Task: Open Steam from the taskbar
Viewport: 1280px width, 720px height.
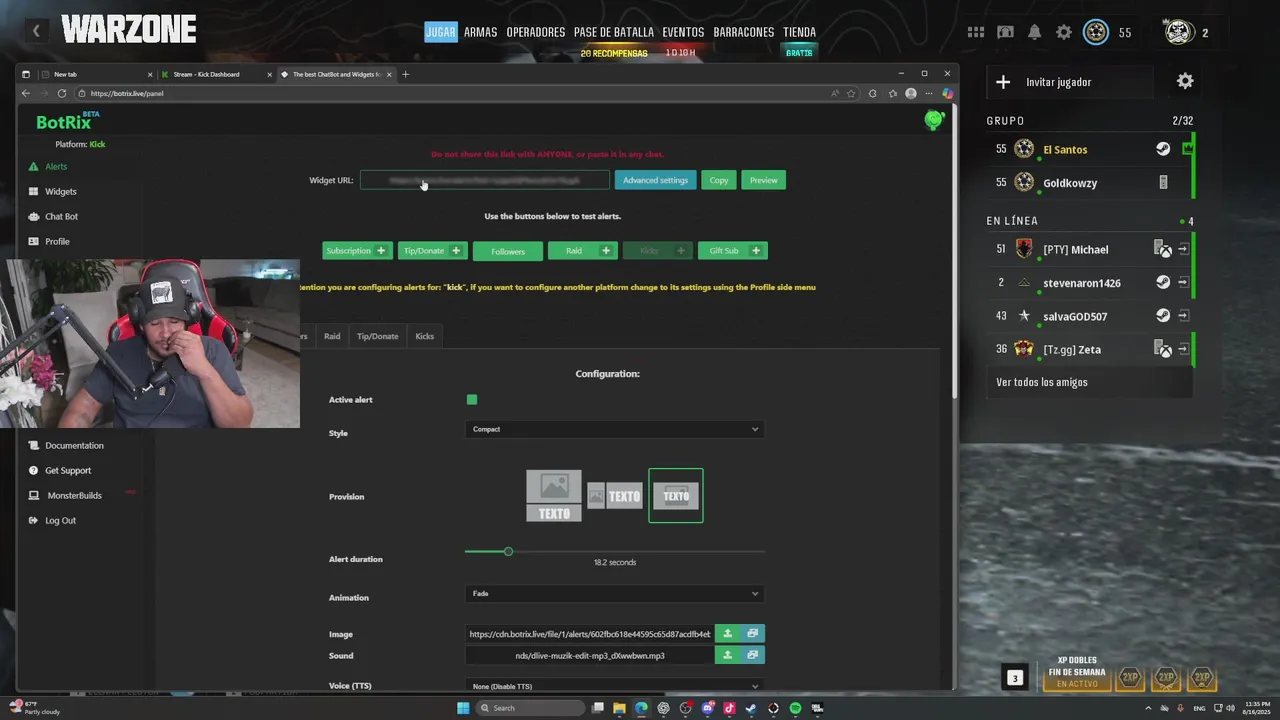Action: click(x=751, y=708)
